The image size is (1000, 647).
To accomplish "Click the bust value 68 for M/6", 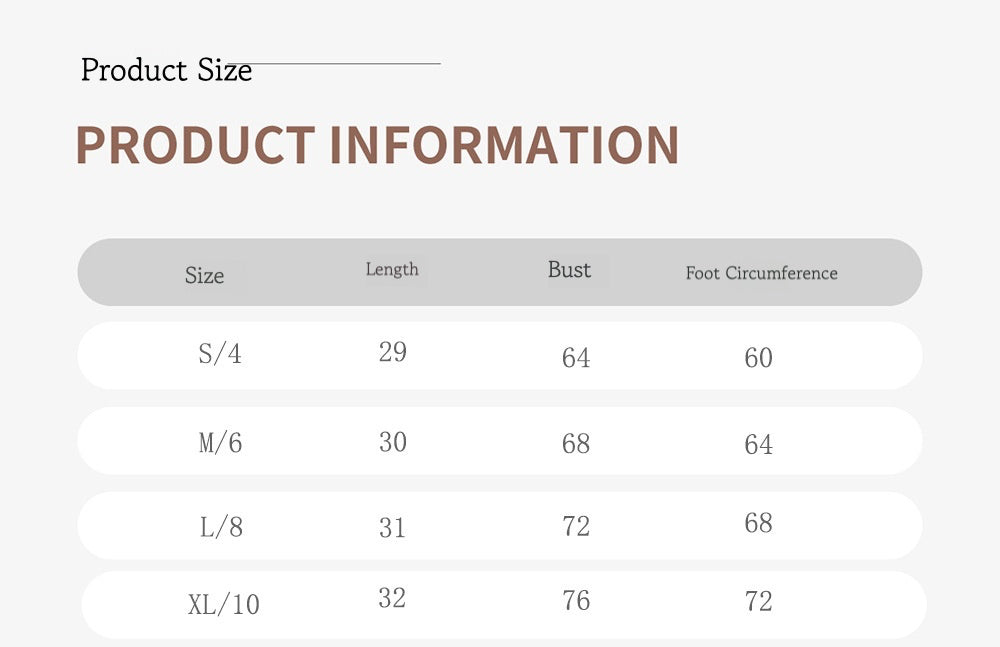I will coord(576,444).
